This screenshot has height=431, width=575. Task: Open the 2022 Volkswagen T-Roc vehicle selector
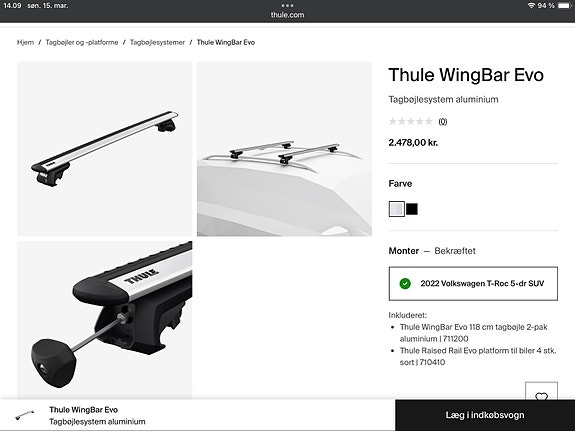(x=473, y=284)
